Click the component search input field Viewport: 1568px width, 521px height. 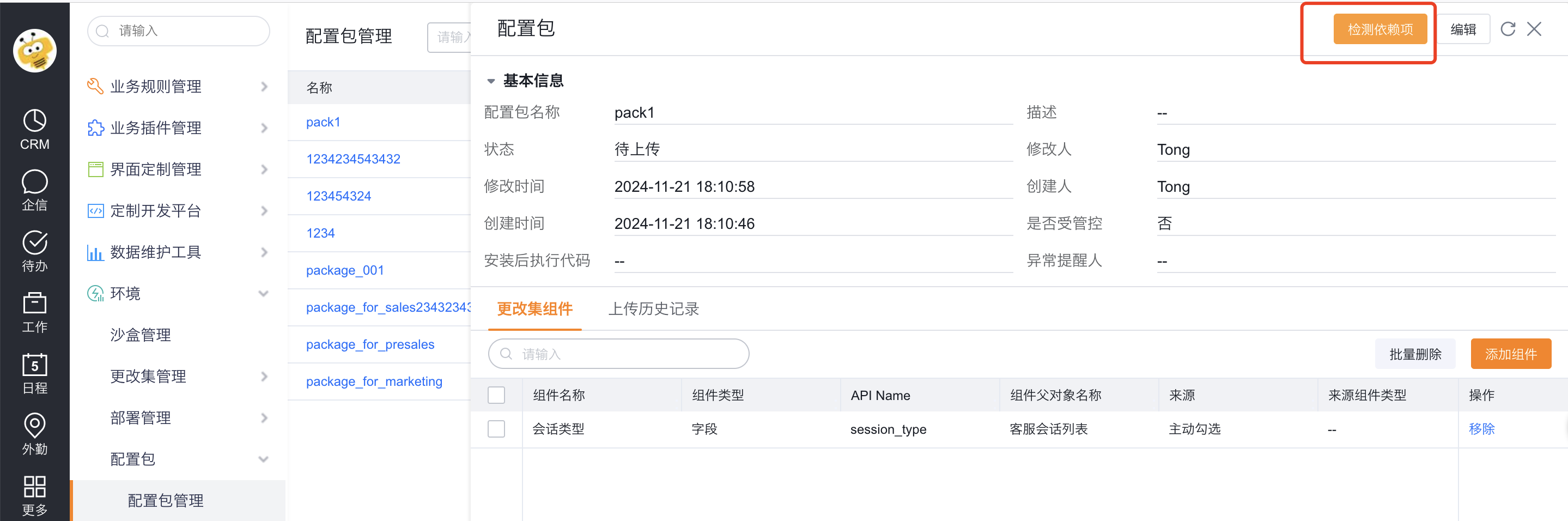[x=617, y=354]
